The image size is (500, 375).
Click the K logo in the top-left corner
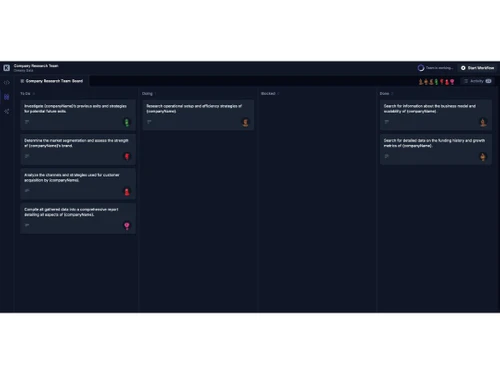point(6,68)
